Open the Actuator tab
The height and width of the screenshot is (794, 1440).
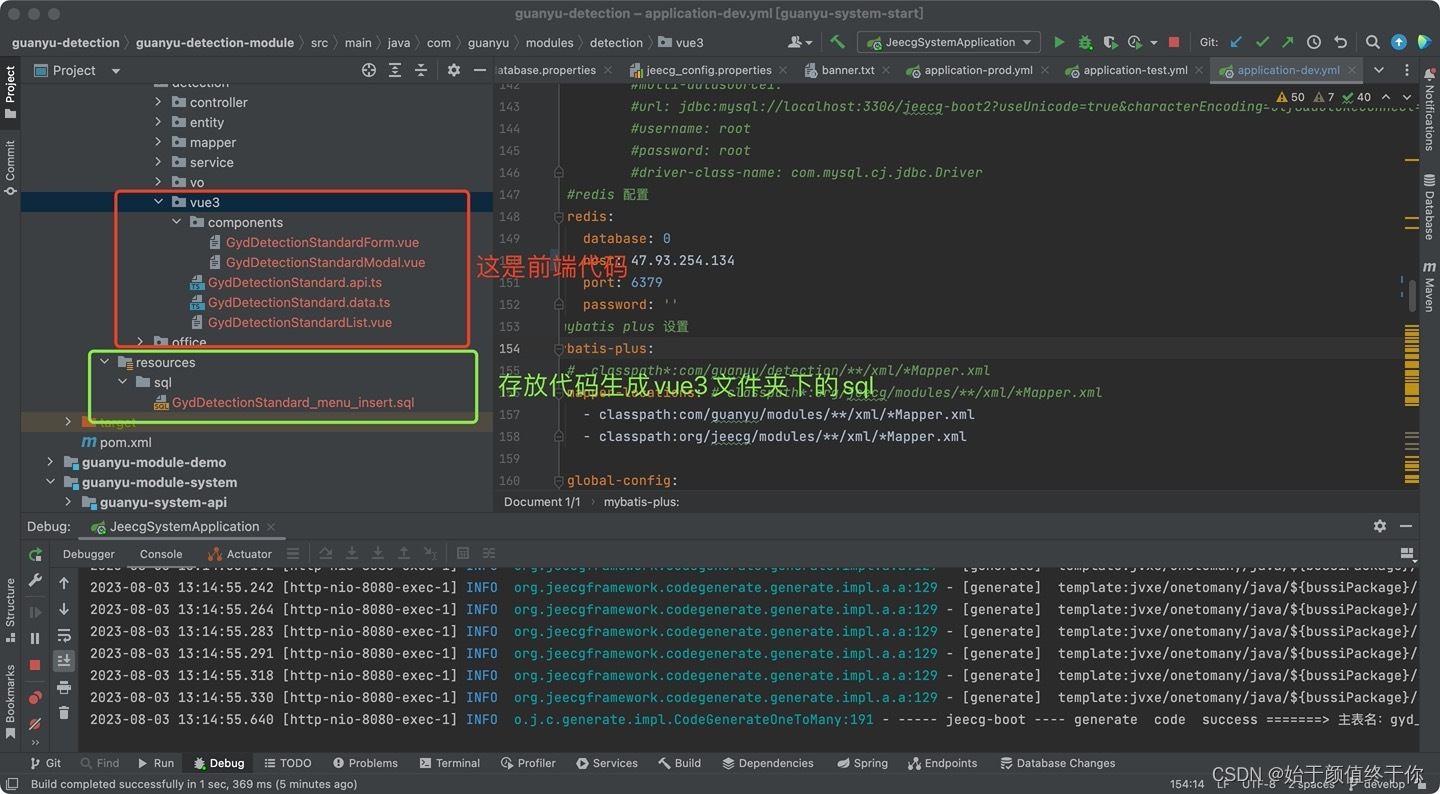(240, 554)
